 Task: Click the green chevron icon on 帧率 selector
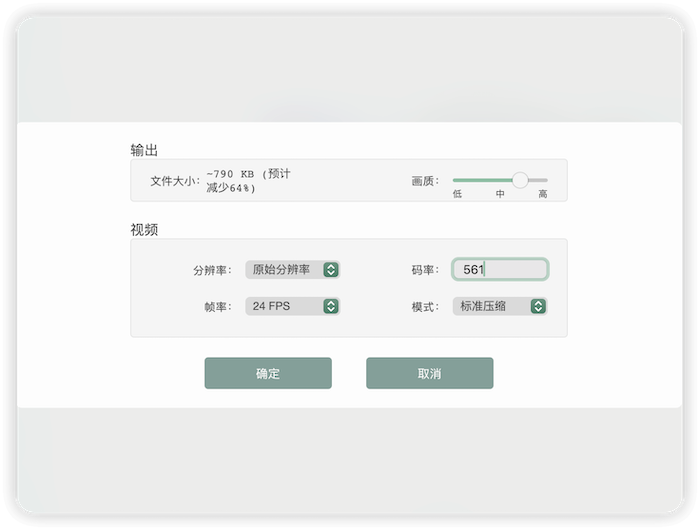click(x=331, y=306)
